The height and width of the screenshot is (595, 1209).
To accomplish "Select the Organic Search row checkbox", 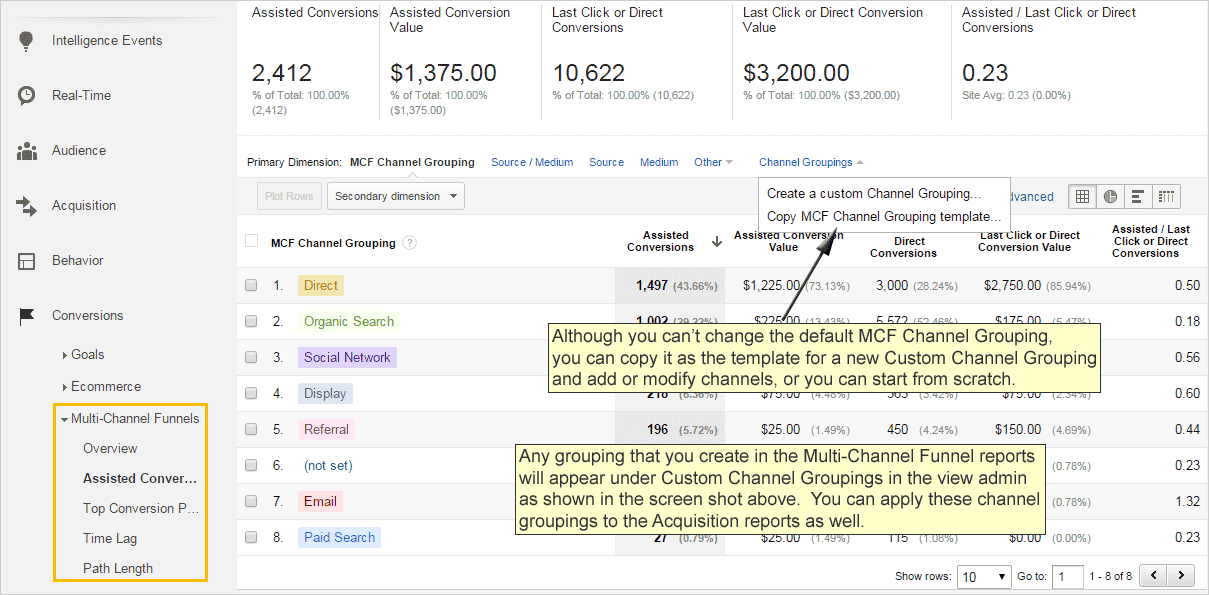I will point(251,322).
